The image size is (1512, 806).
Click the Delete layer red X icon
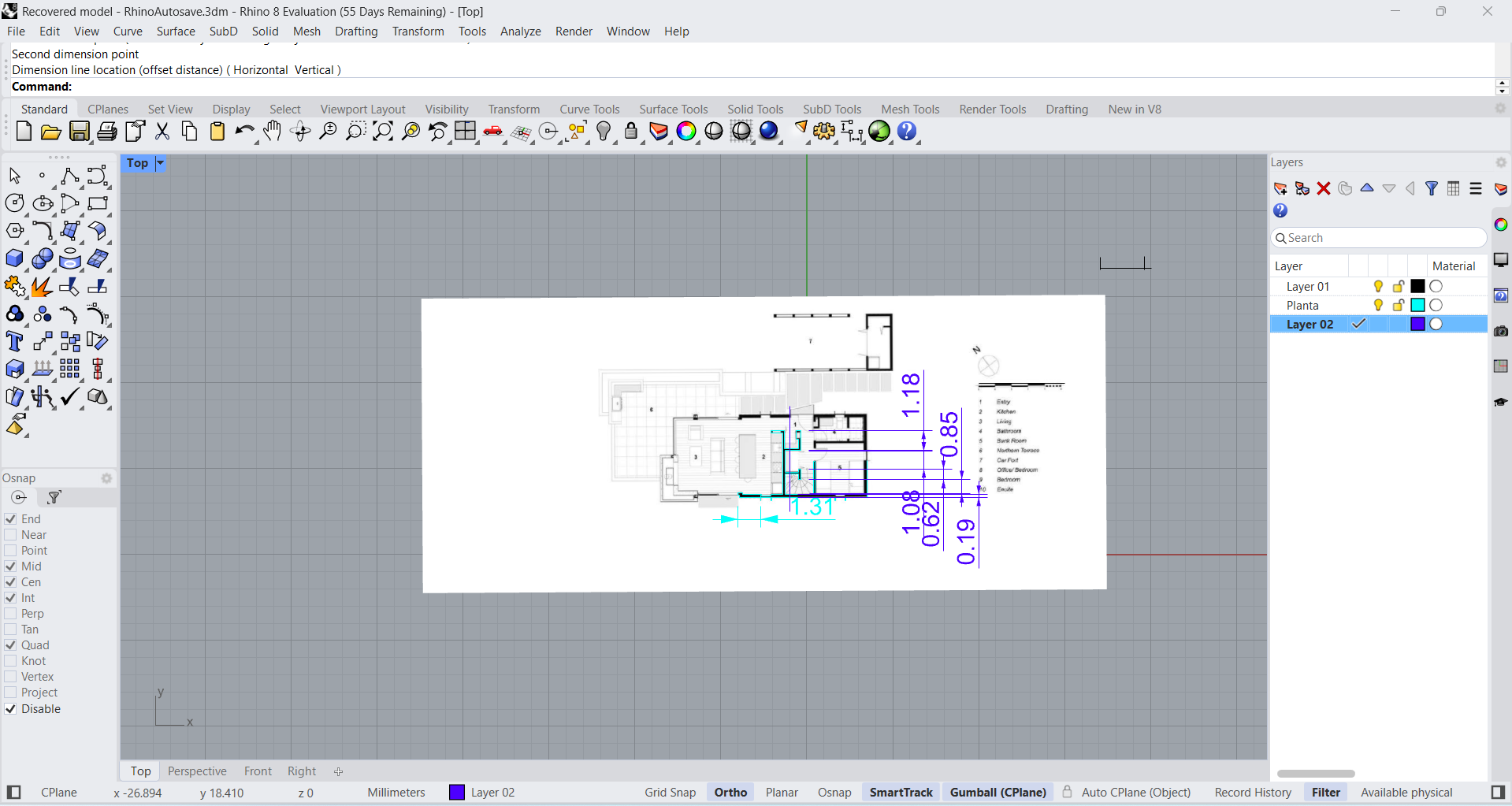click(1324, 189)
